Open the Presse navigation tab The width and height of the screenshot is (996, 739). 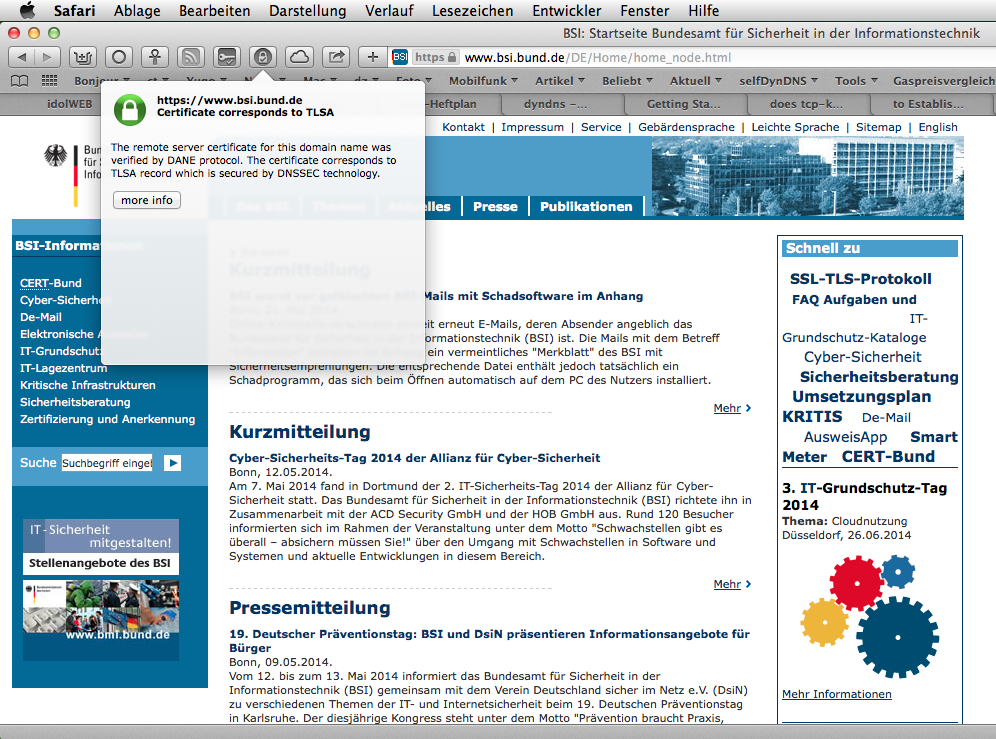[495, 207]
